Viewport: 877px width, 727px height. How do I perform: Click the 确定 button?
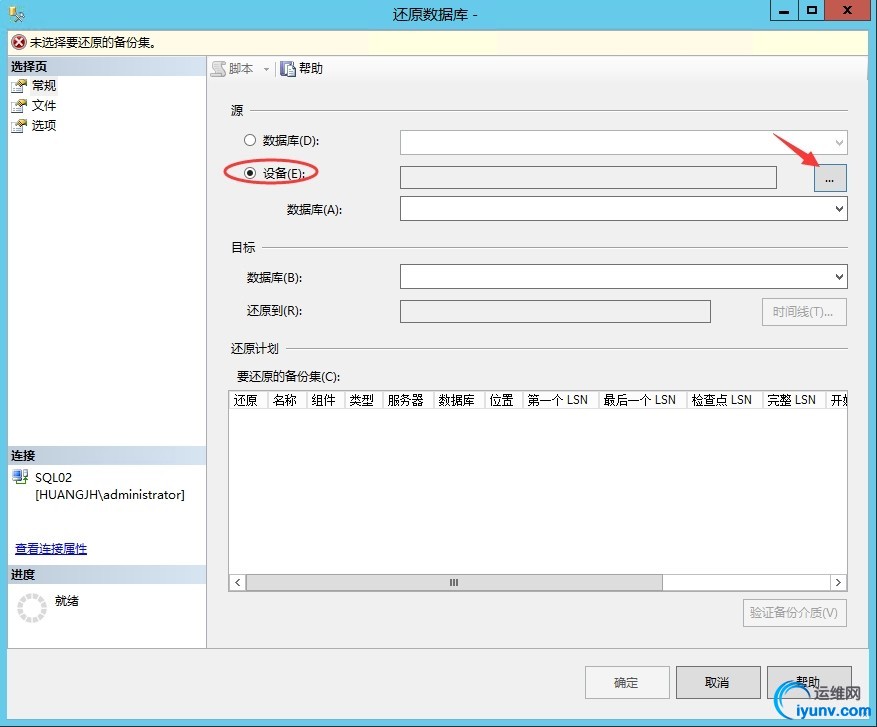pyautogui.click(x=627, y=682)
